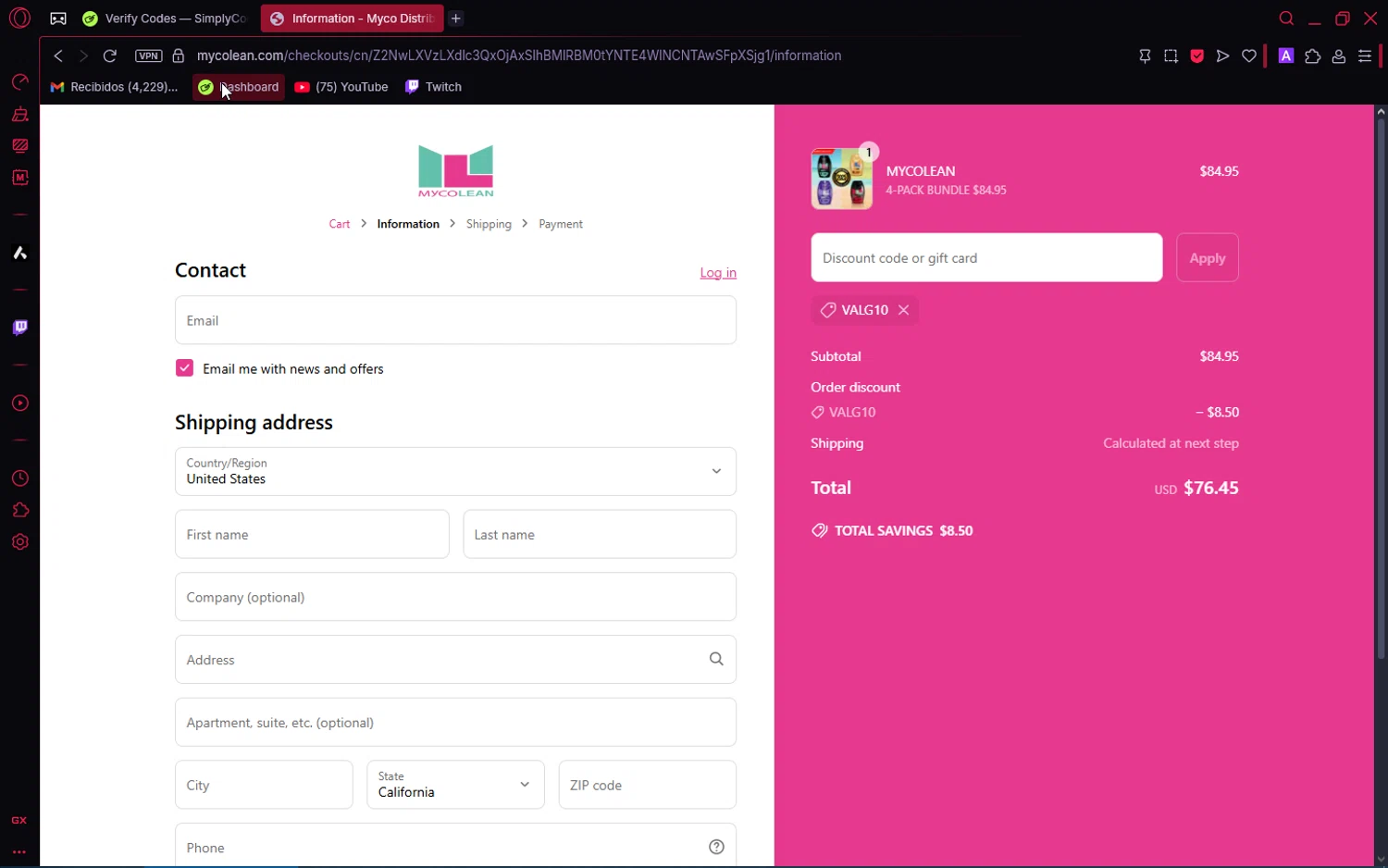This screenshot has height=868, width=1388.
Task: Open GX Control speedometer icon in sidebar
Action: [19, 82]
